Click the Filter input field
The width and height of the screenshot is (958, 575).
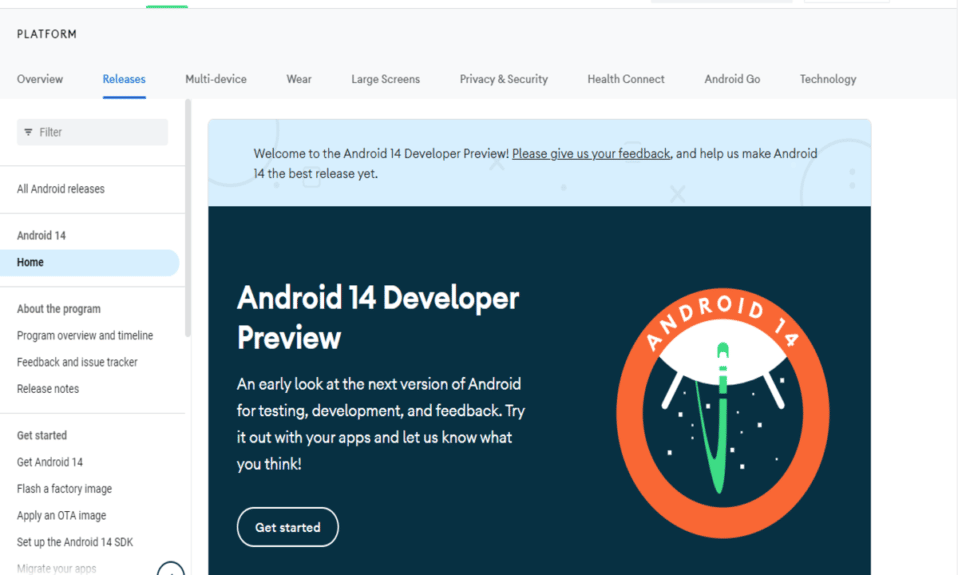(x=92, y=132)
